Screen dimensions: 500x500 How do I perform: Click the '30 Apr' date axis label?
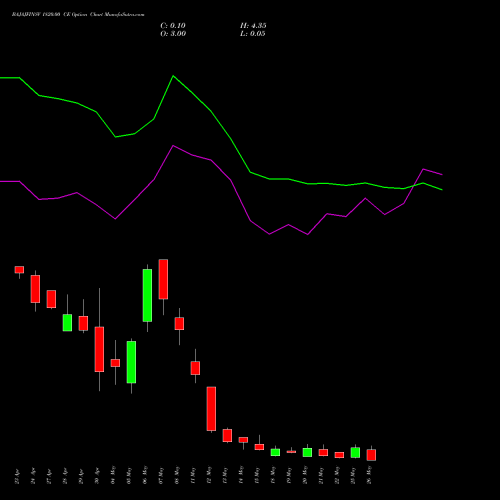pyautogui.click(x=98, y=476)
